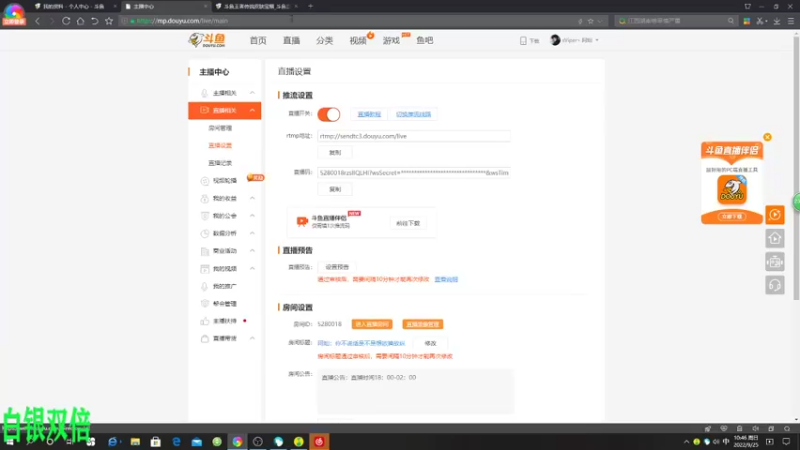Click the headset support floating button

(x=774, y=285)
